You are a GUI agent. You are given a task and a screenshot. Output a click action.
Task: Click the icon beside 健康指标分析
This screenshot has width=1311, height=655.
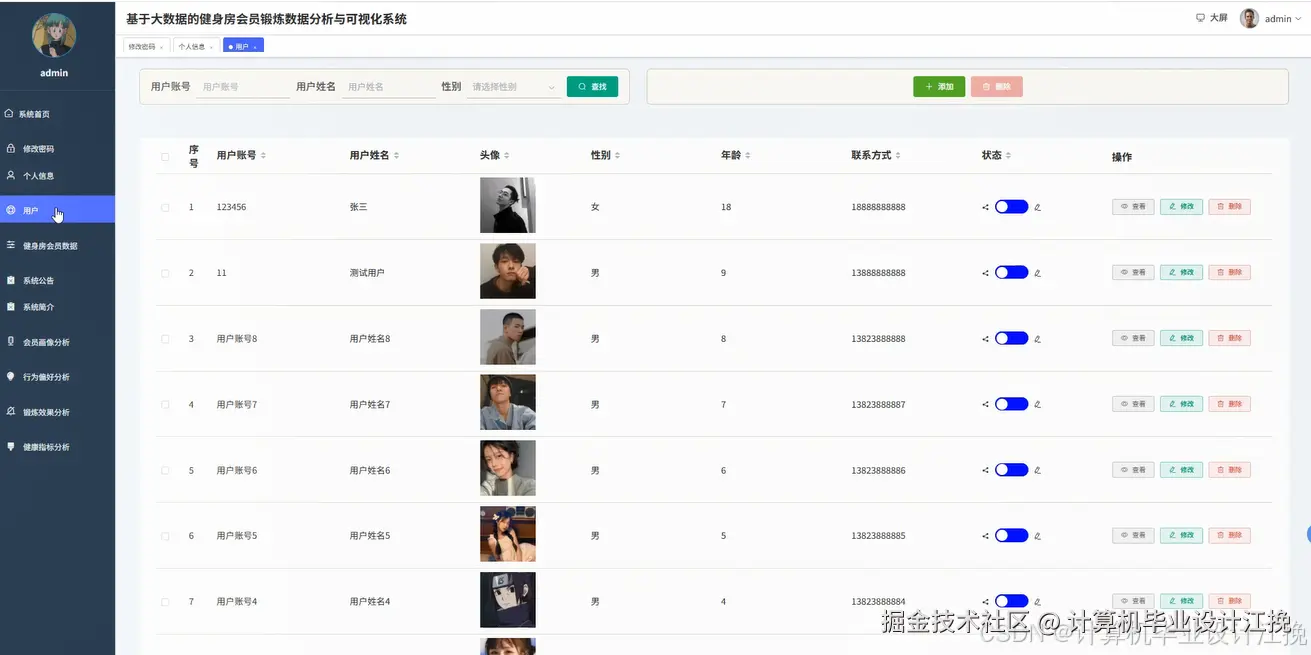pyautogui.click(x=10, y=446)
